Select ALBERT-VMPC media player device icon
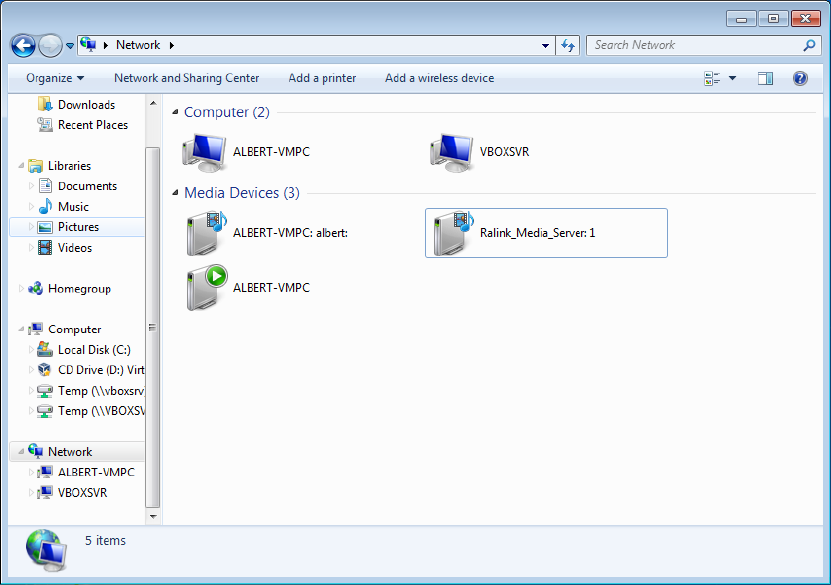831x585 pixels. pyautogui.click(x=206, y=288)
